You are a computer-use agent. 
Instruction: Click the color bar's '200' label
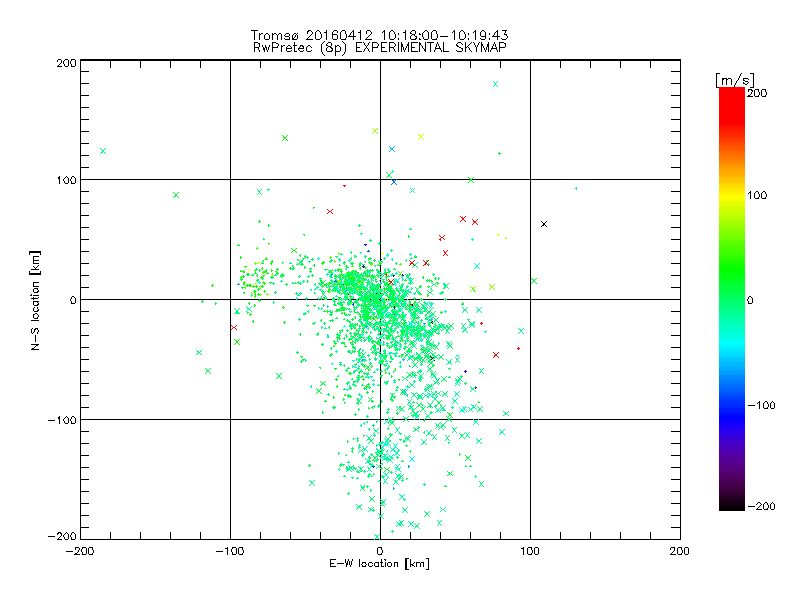(x=757, y=93)
